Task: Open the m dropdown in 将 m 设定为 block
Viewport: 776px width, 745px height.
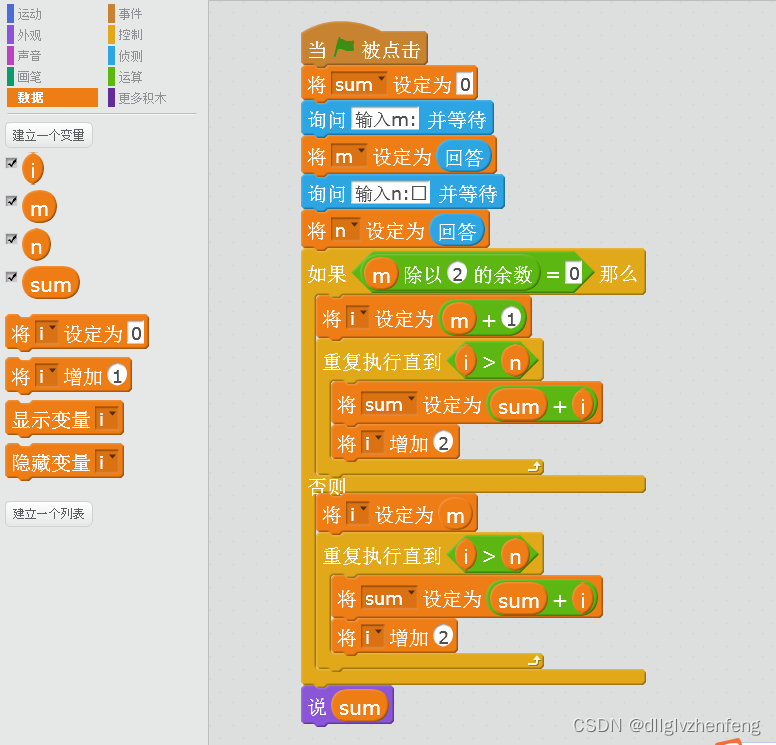Action: [349, 157]
